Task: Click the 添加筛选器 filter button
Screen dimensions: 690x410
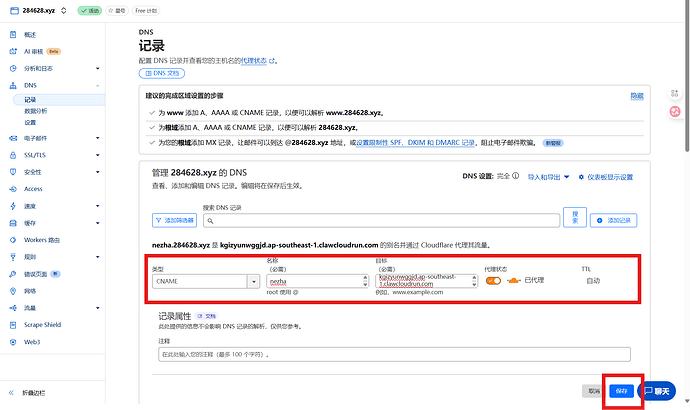Action: (174, 220)
